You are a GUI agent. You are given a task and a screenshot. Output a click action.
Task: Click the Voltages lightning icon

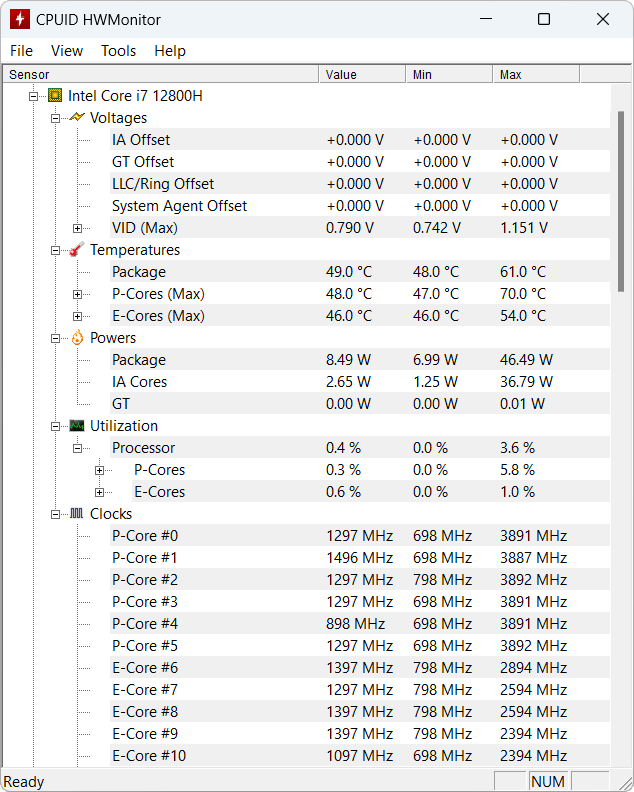[77, 117]
